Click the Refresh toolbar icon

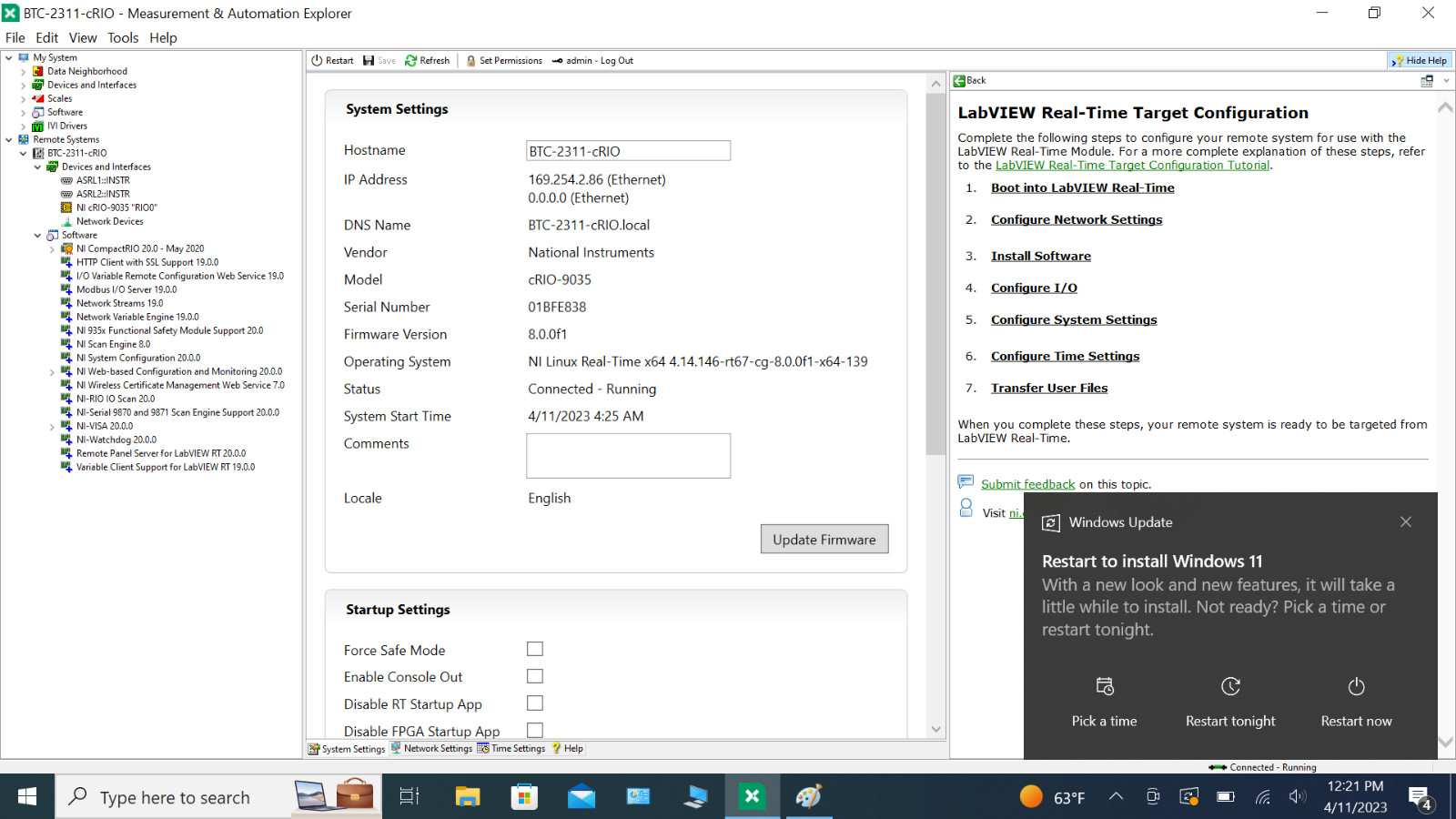tap(411, 61)
